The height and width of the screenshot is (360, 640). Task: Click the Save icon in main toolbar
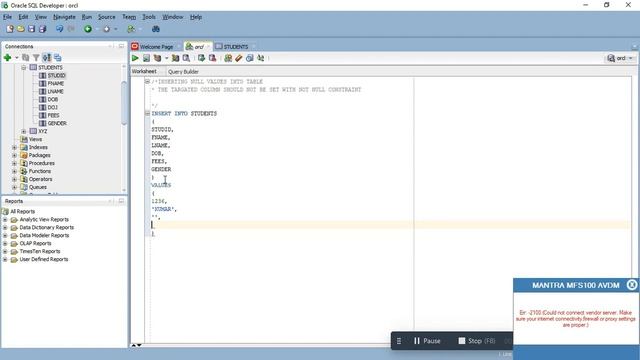click(x=31, y=29)
